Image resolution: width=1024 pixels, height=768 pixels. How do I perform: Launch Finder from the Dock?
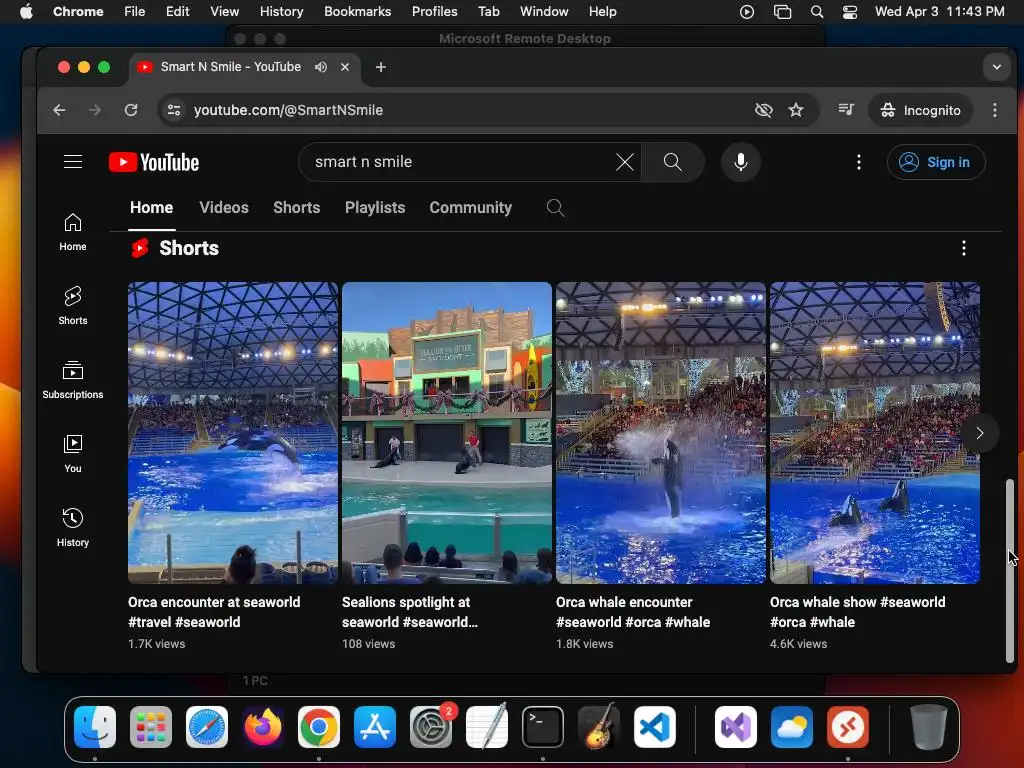click(x=95, y=727)
